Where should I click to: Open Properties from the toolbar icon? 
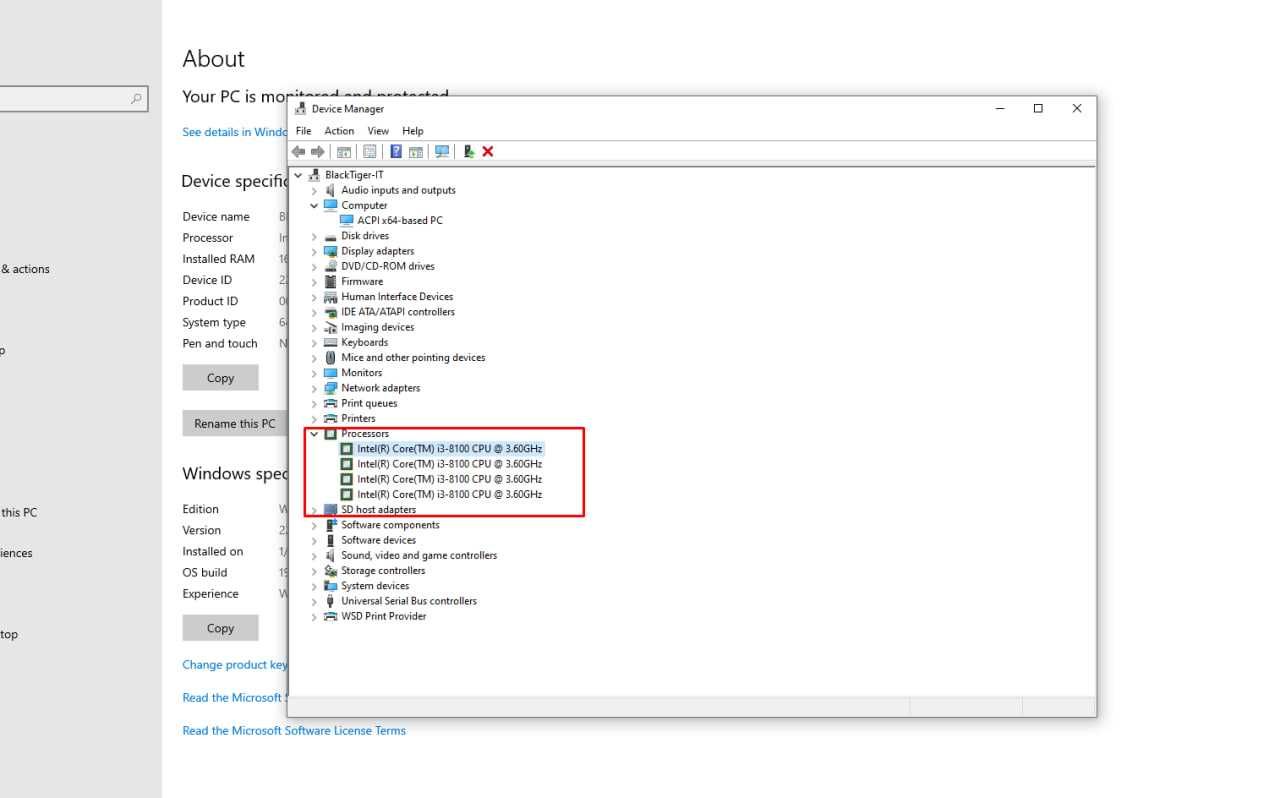point(369,152)
